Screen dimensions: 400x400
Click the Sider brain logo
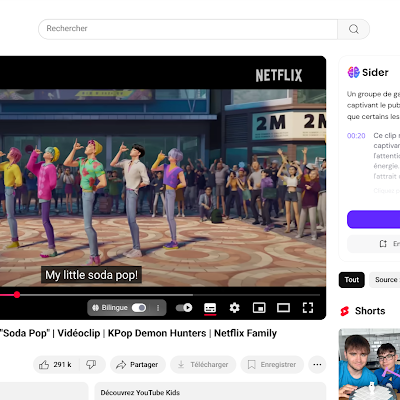coord(353,72)
